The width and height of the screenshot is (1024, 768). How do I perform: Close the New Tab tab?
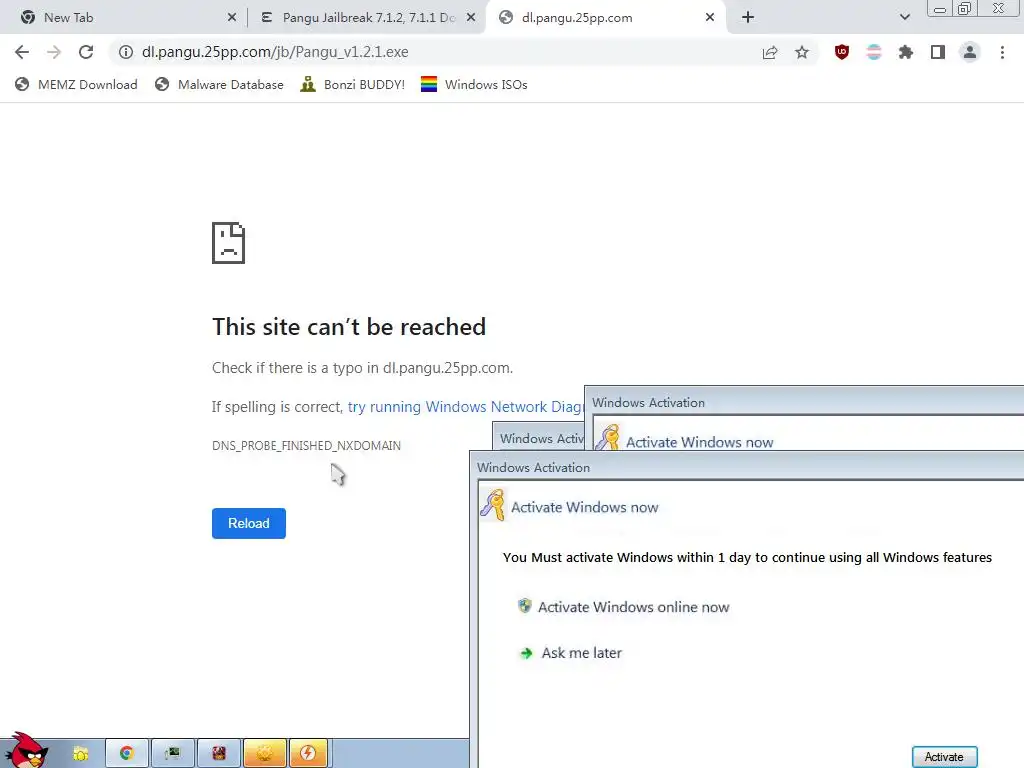click(232, 18)
